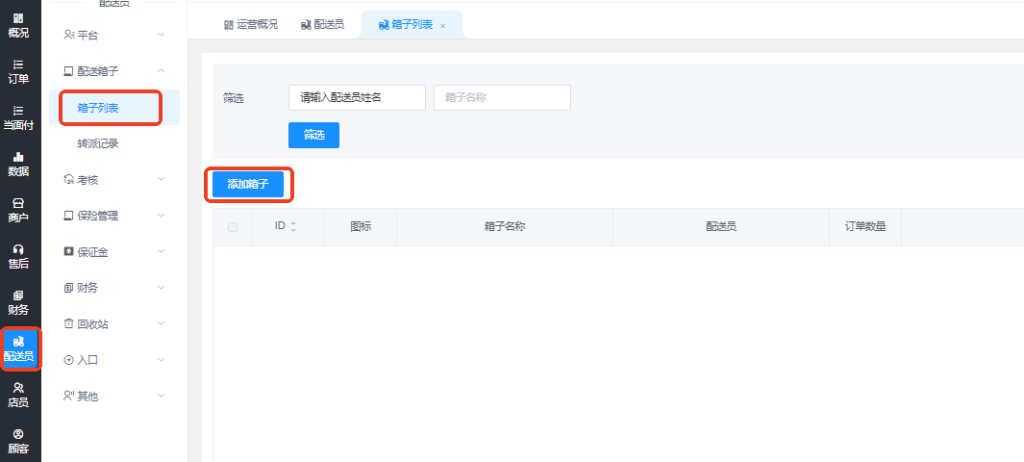The width and height of the screenshot is (1024, 462).
Task: Collapse the 配送箱子 menu chevron
Action: point(161,71)
